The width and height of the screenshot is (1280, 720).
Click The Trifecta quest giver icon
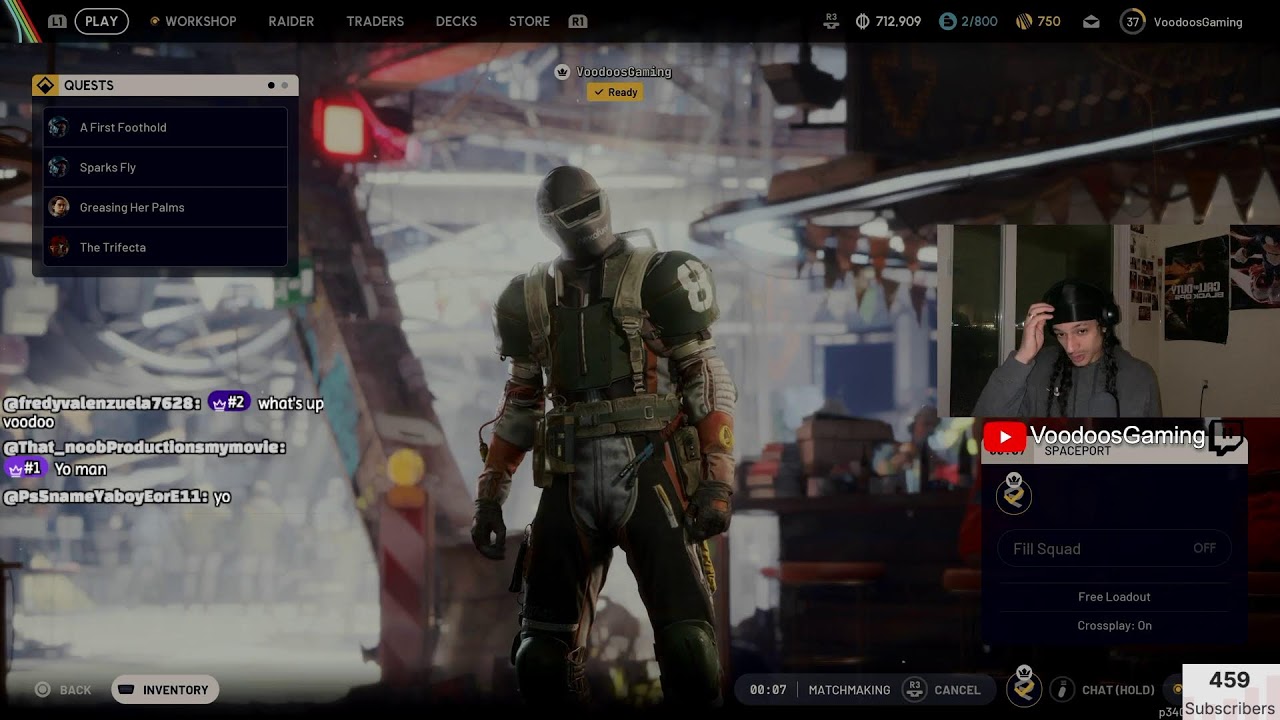tap(59, 247)
